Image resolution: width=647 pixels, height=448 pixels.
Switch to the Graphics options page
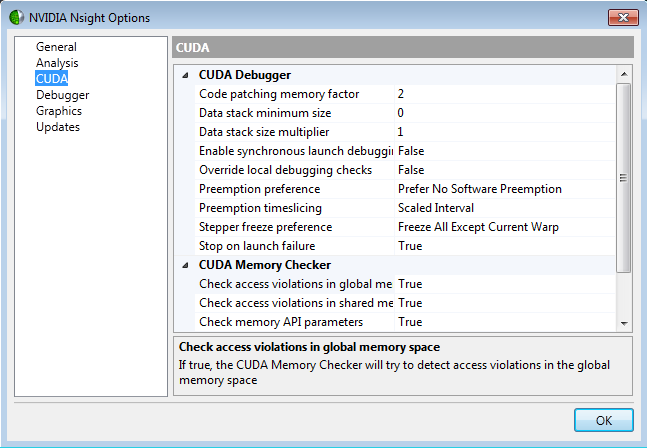pyautogui.click(x=59, y=111)
